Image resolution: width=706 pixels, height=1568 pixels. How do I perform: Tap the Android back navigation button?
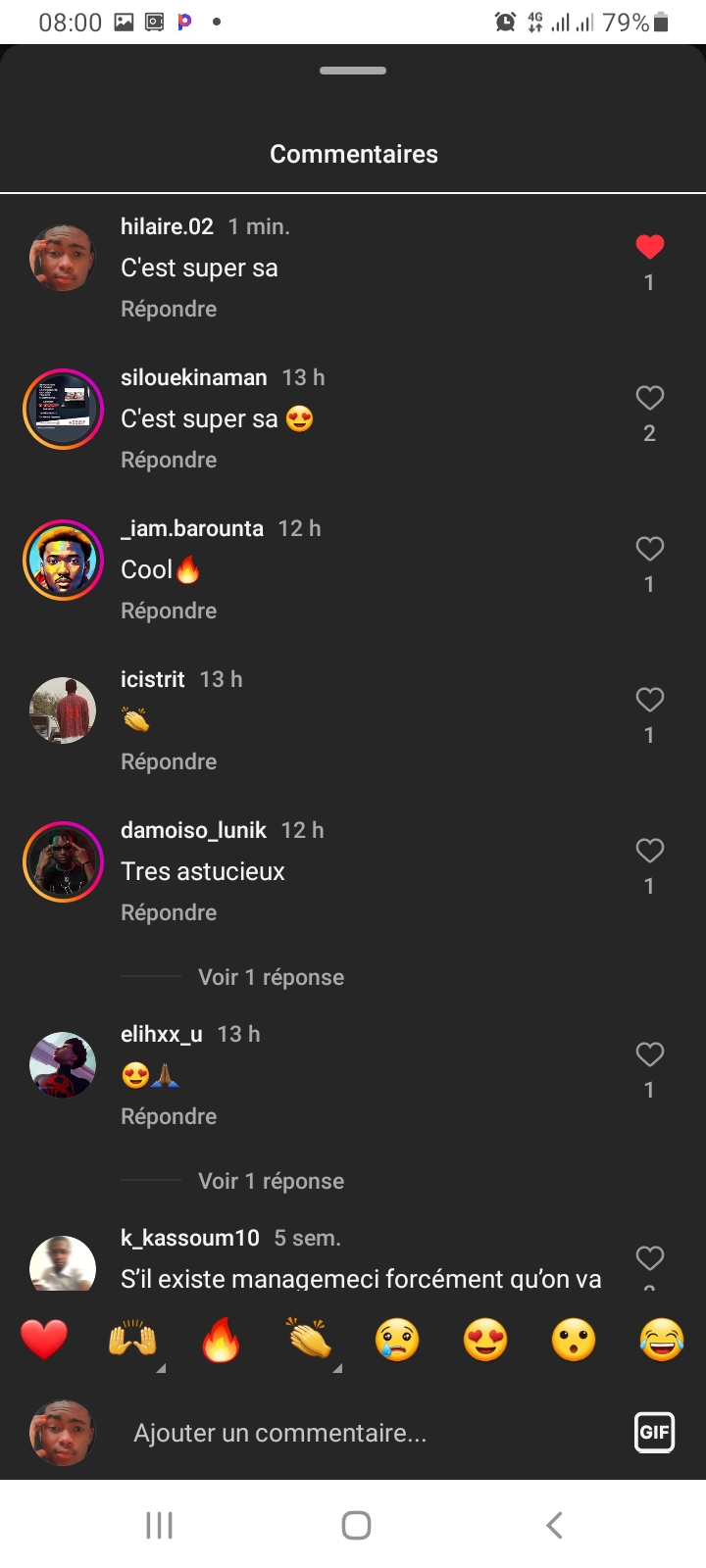[x=554, y=1525]
